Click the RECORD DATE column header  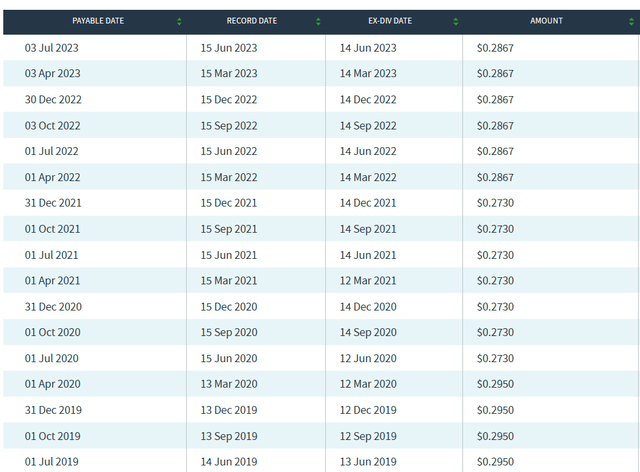coord(252,21)
